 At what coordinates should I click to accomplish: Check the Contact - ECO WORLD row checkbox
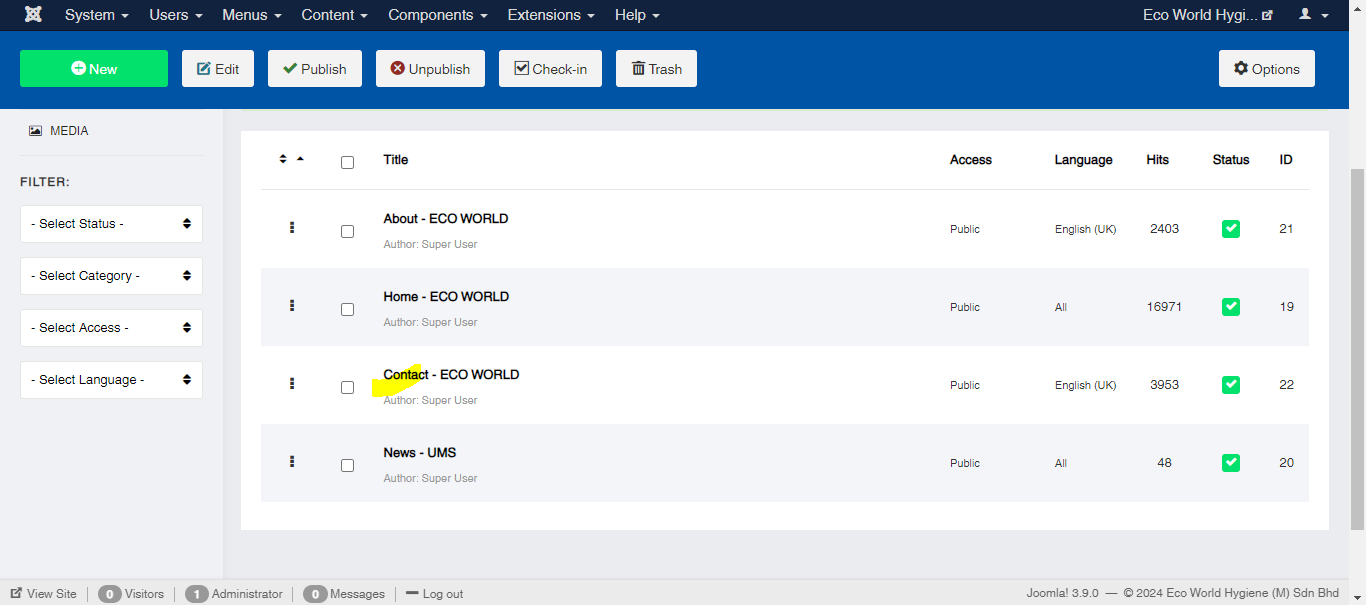347,387
